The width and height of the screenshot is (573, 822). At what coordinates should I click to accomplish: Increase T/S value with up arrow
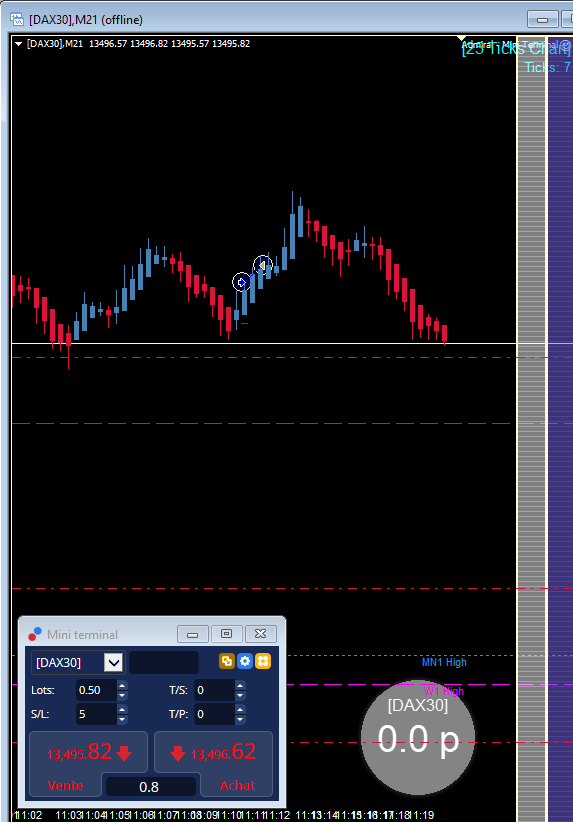[x=240, y=686]
